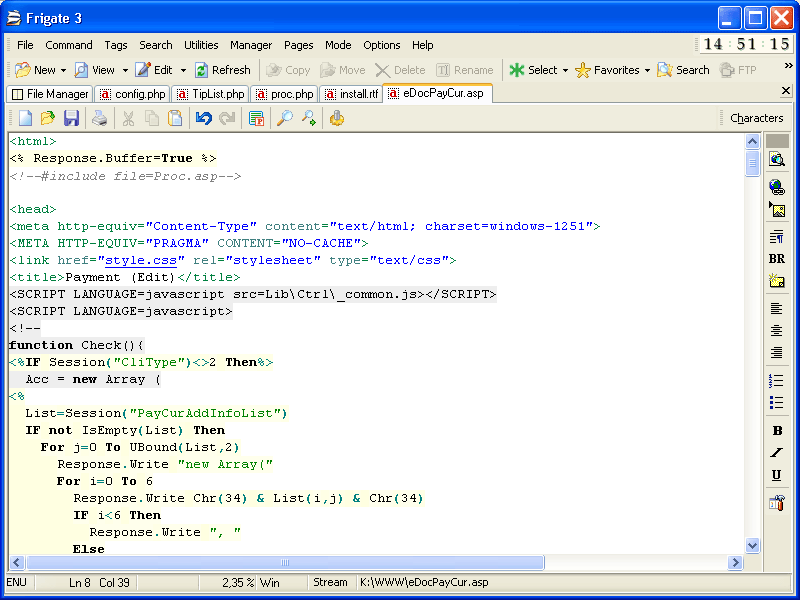Expand the Favorites dropdown arrow
Viewport: 800px width, 600px height.
647,70
